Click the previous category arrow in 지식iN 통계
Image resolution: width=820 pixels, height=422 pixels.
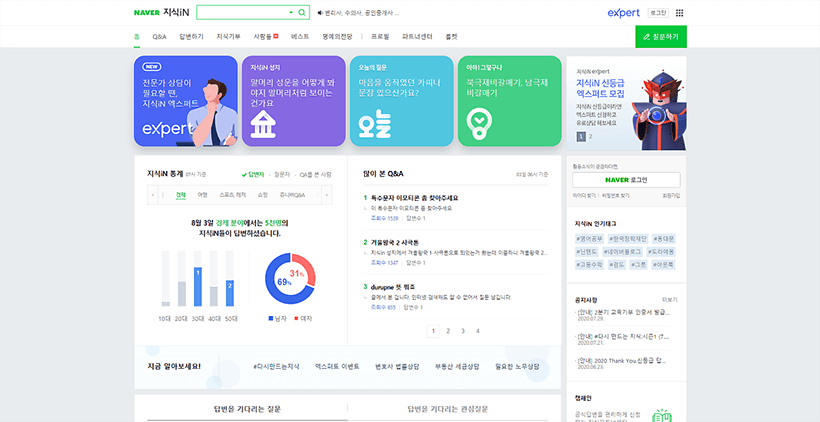pyautogui.click(x=152, y=195)
